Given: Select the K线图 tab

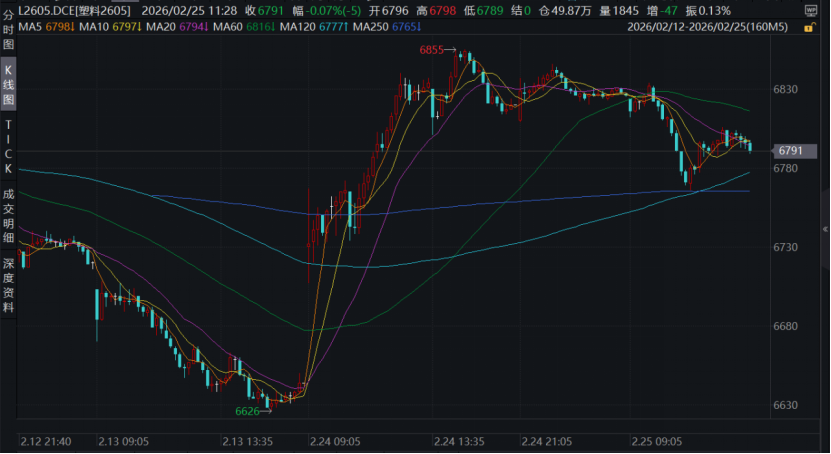Looking at the screenshot, I should coord(8,85).
